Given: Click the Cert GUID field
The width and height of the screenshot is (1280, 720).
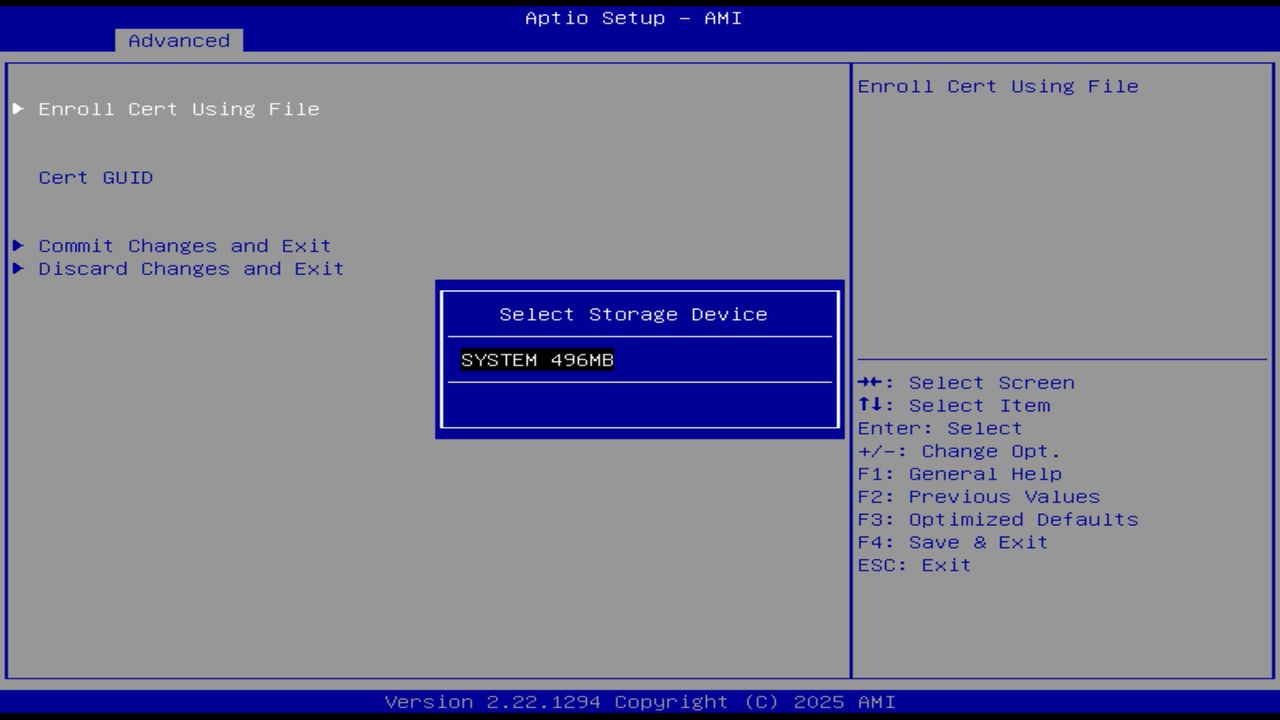Looking at the screenshot, I should click(95, 177).
